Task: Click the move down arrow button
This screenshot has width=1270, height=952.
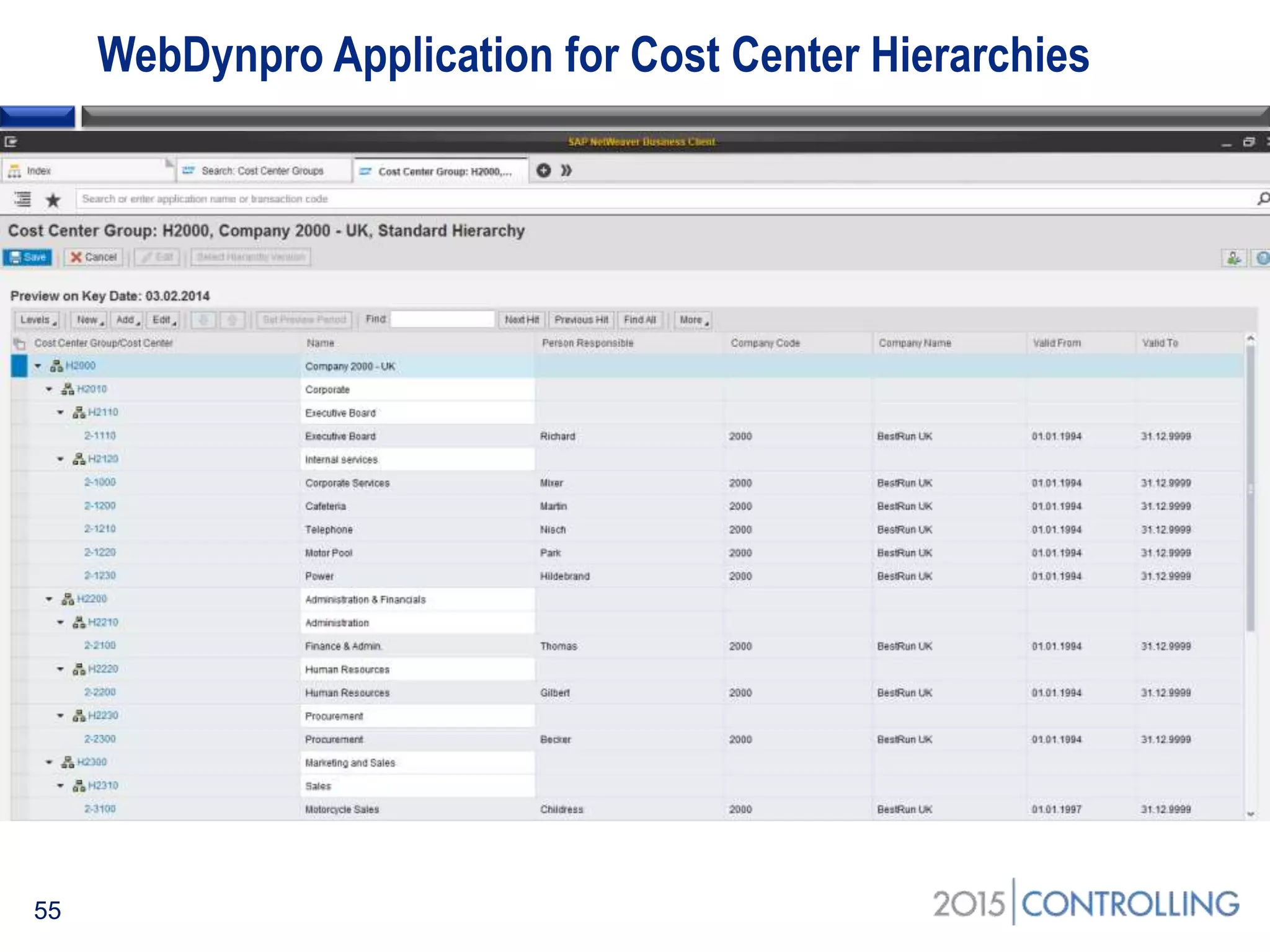Action: [x=203, y=320]
